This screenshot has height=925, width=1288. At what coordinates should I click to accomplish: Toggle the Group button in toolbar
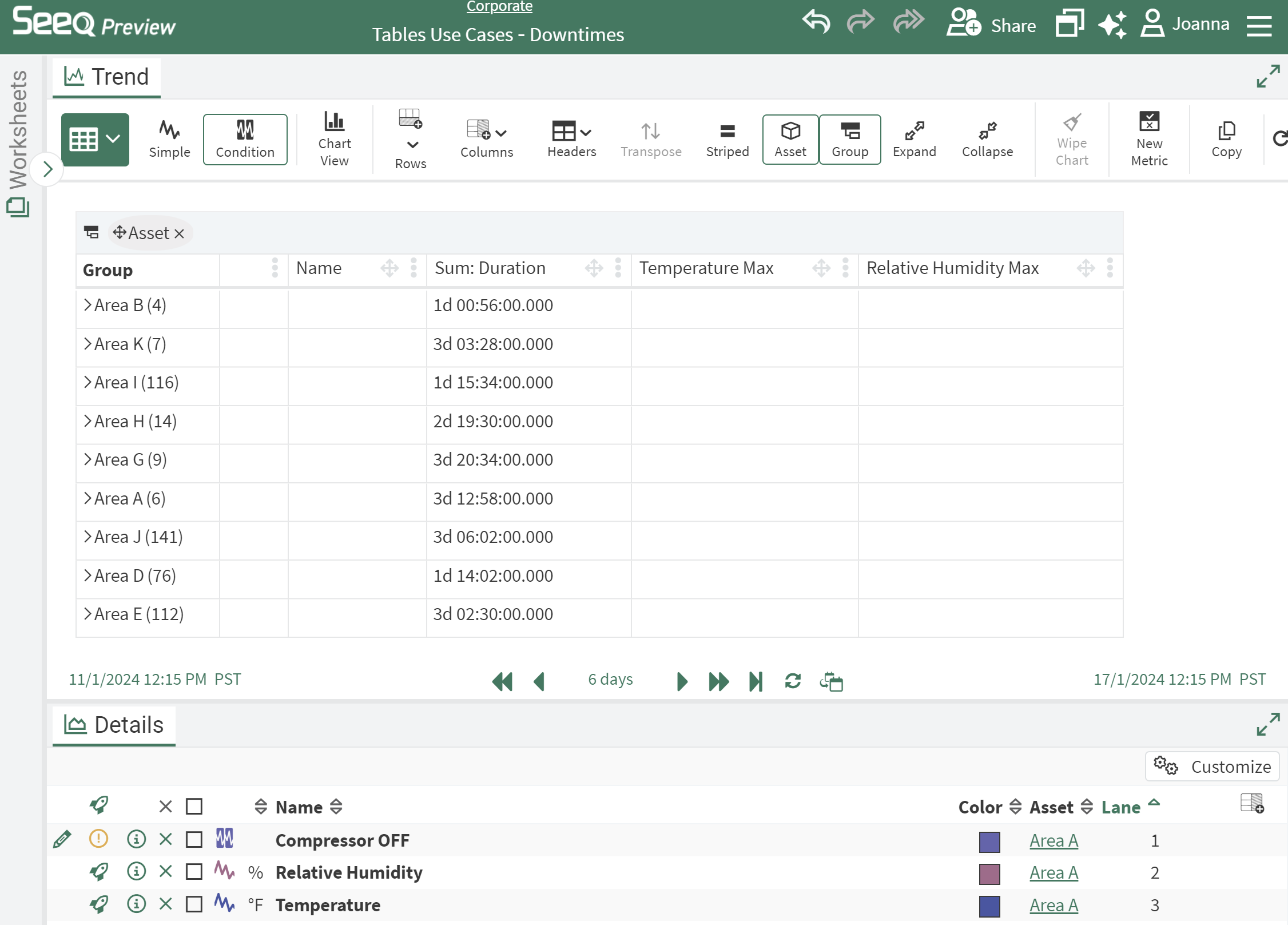(850, 140)
